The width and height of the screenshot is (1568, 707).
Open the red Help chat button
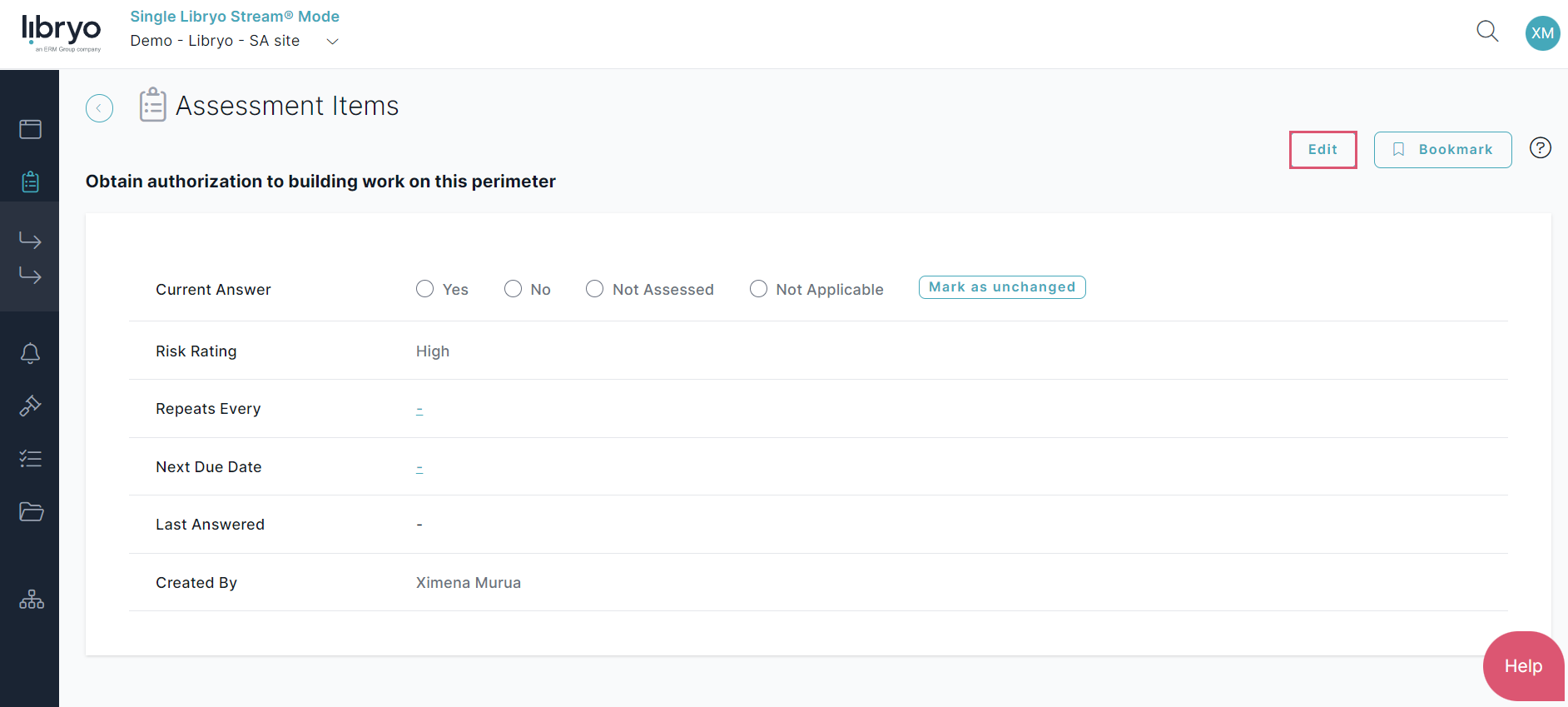[1524, 666]
